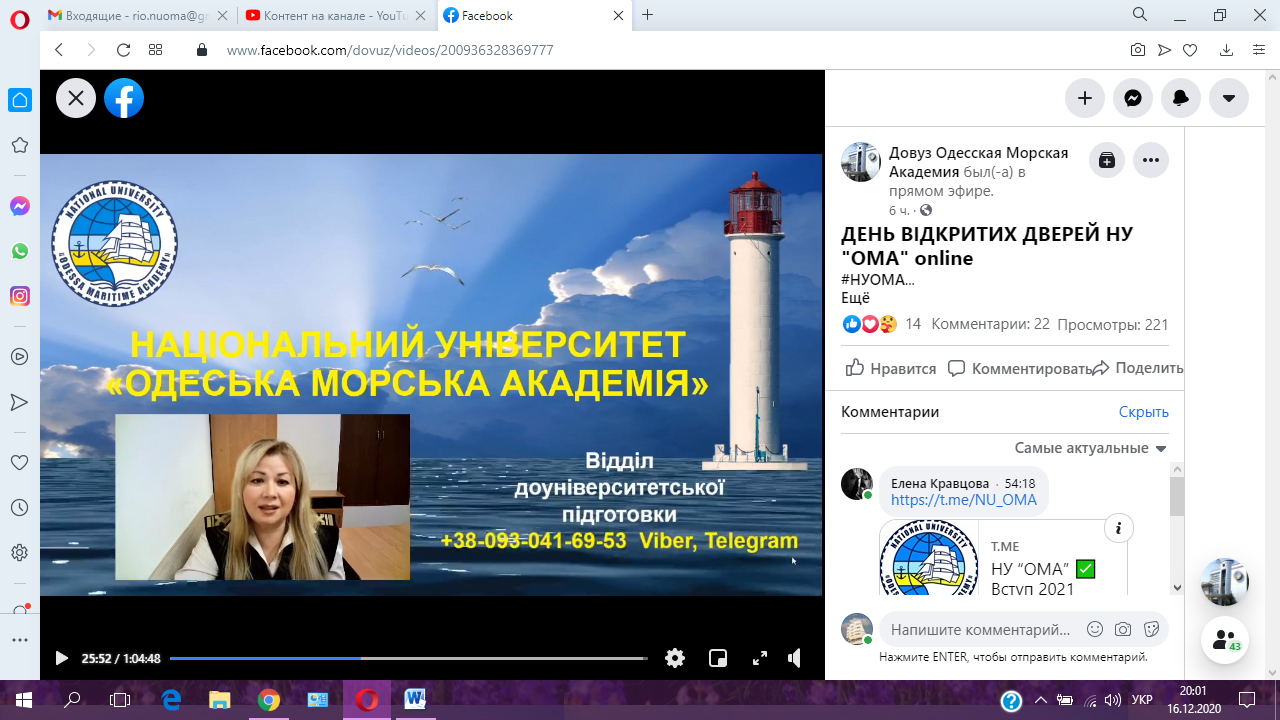
Task: Play the video
Action: click(x=61, y=658)
